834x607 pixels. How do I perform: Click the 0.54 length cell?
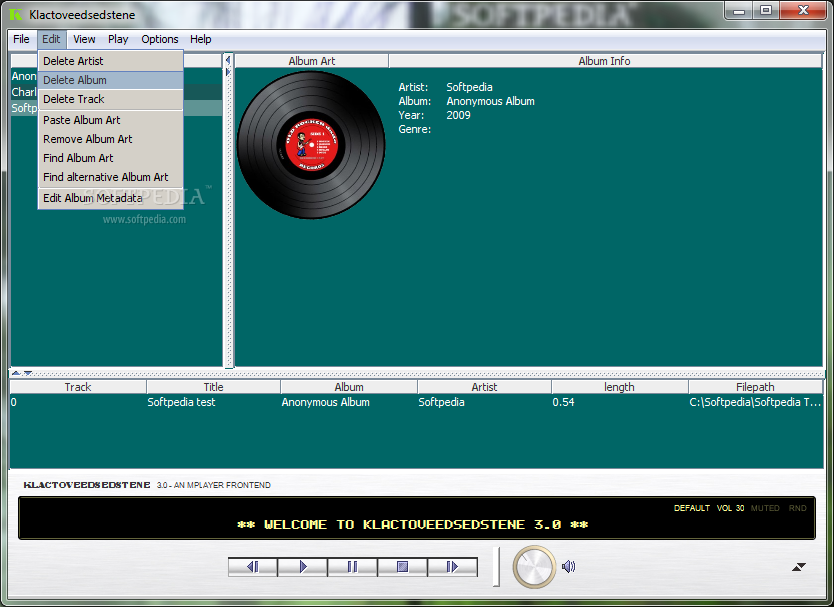click(x=563, y=402)
